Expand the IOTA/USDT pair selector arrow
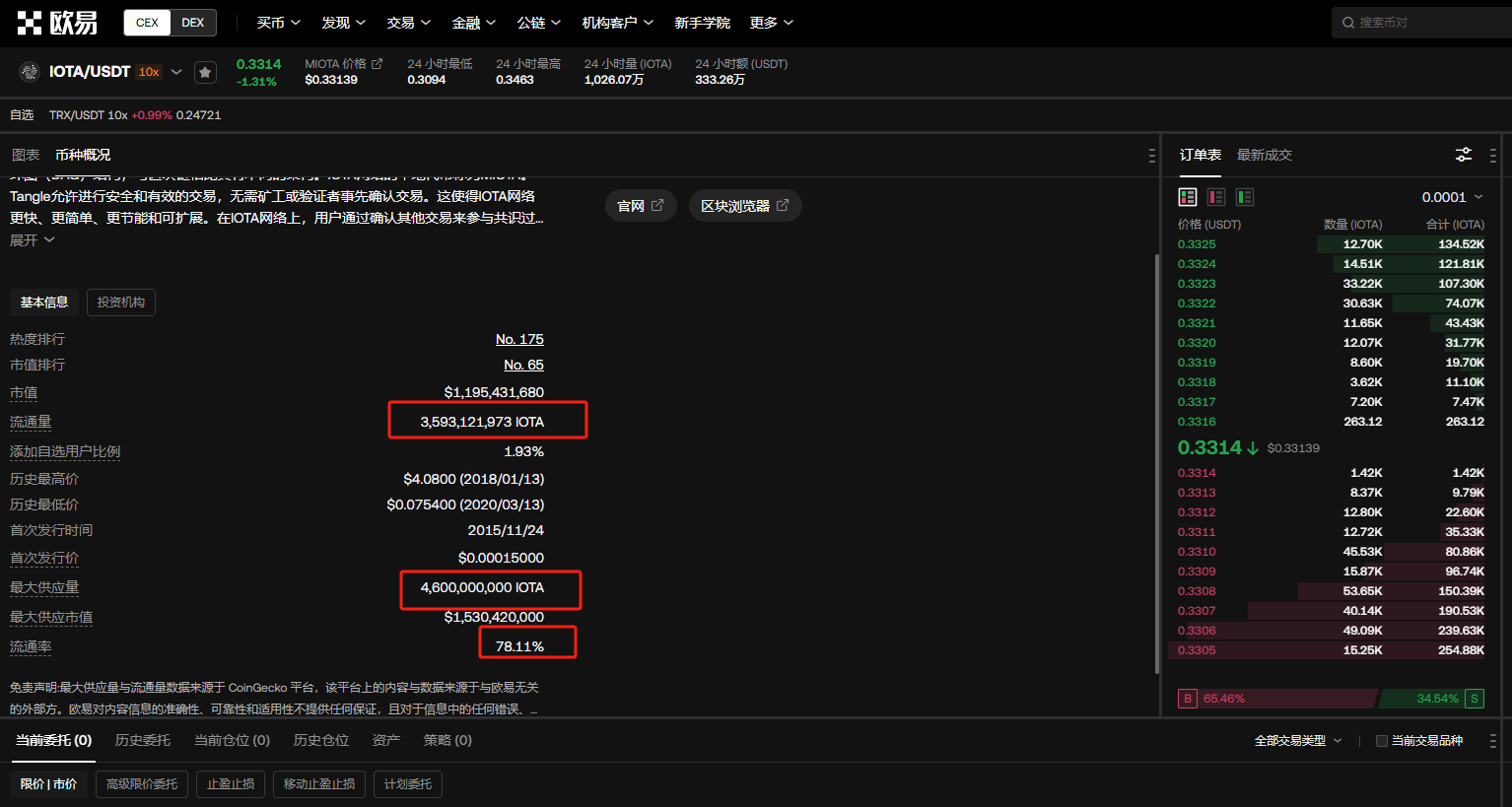The image size is (1512, 807). pyautogui.click(x=176, y=72)
